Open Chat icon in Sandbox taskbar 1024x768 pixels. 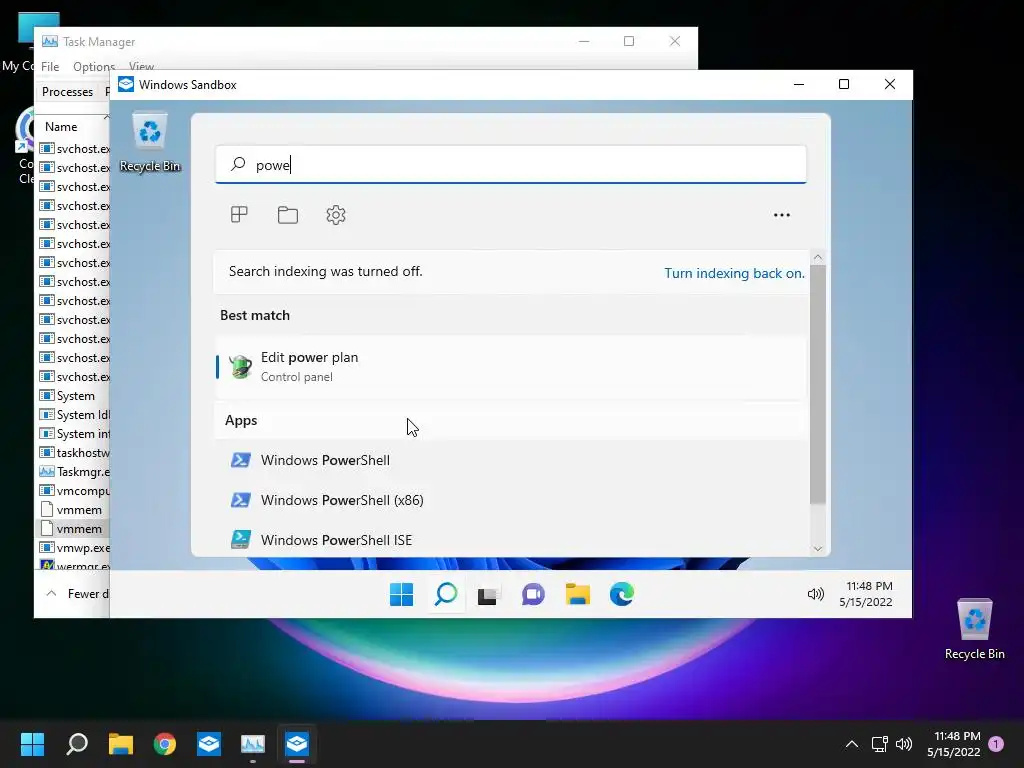click(x=533, y=594)
